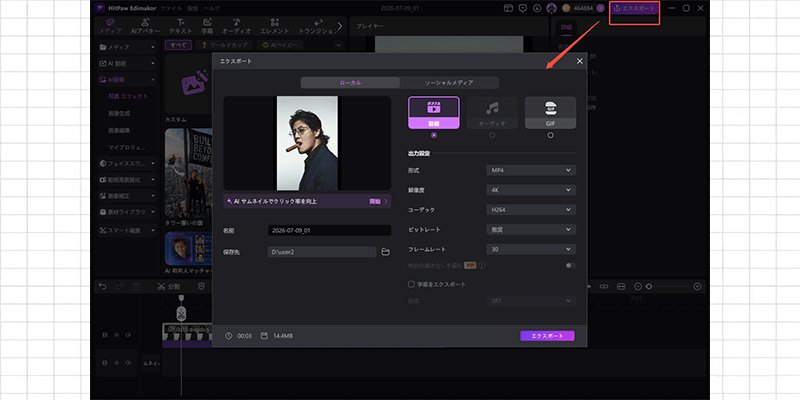Screen dimensions: 800x400
Task: Click the 保存先 path field D:\user2
Action: pos(322,252)
